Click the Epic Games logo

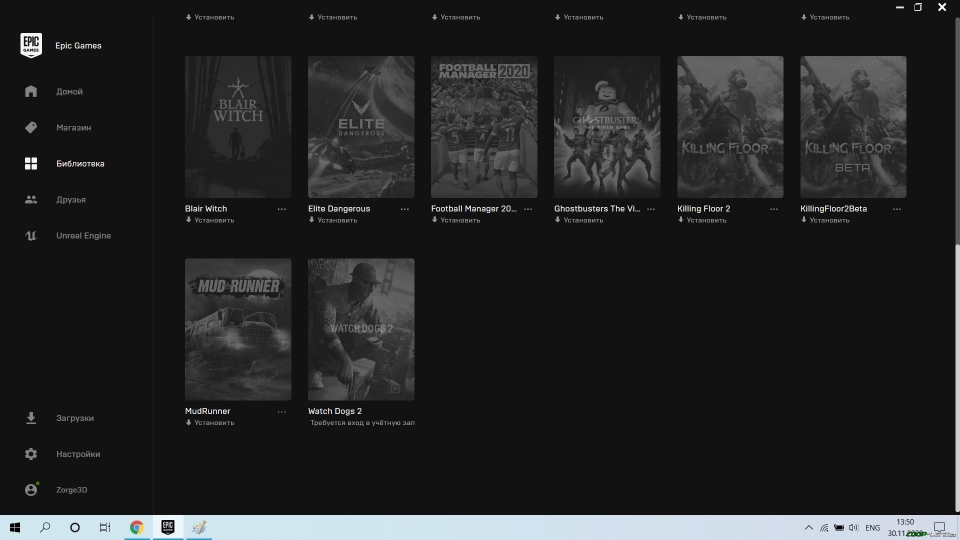(x=31, y=45)
